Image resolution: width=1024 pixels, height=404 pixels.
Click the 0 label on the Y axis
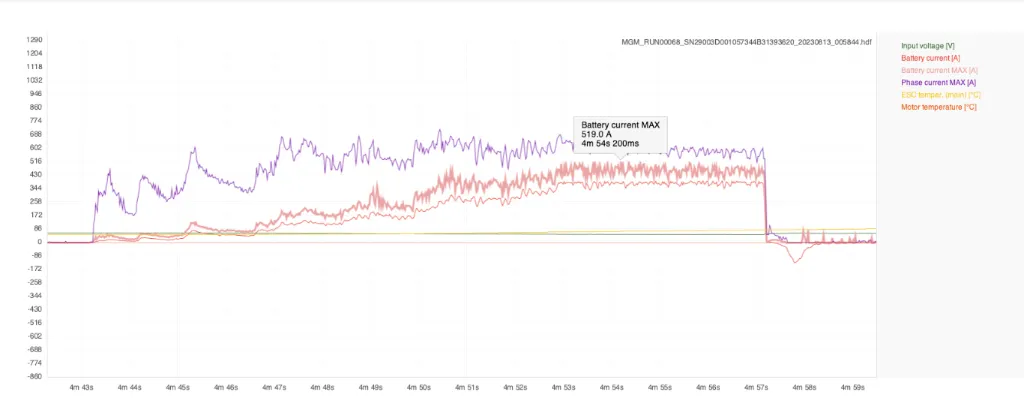(x=39, y=242)
